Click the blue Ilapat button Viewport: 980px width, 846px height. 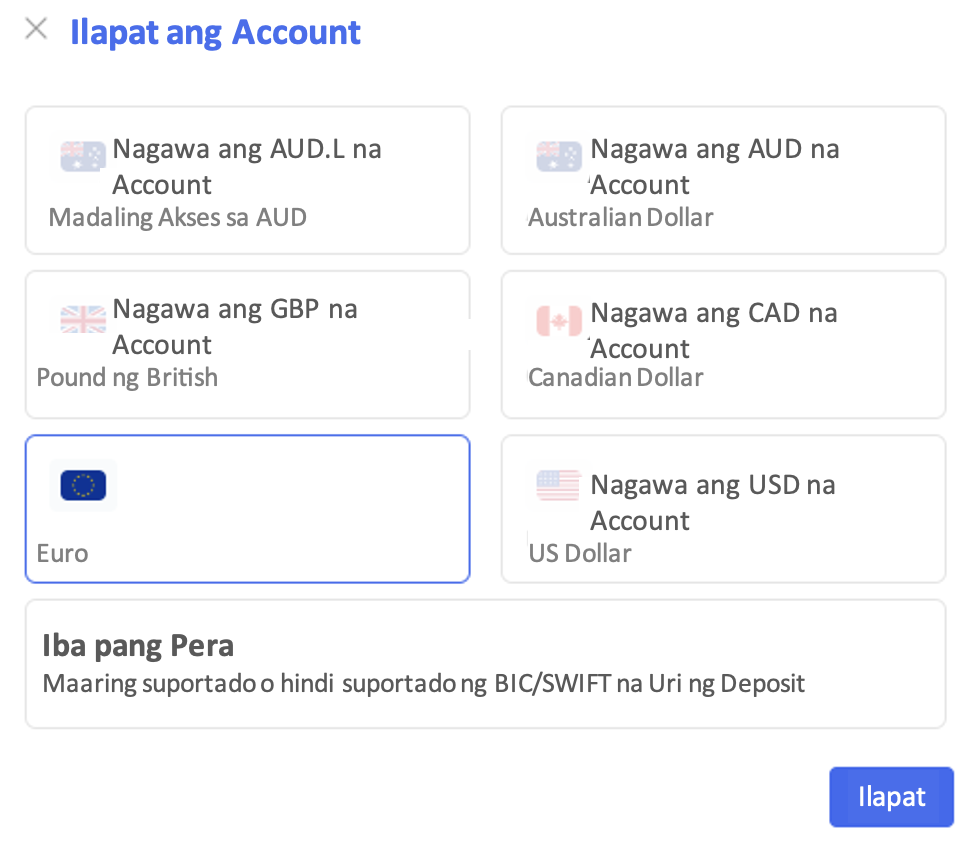click(x=891, y=797)
